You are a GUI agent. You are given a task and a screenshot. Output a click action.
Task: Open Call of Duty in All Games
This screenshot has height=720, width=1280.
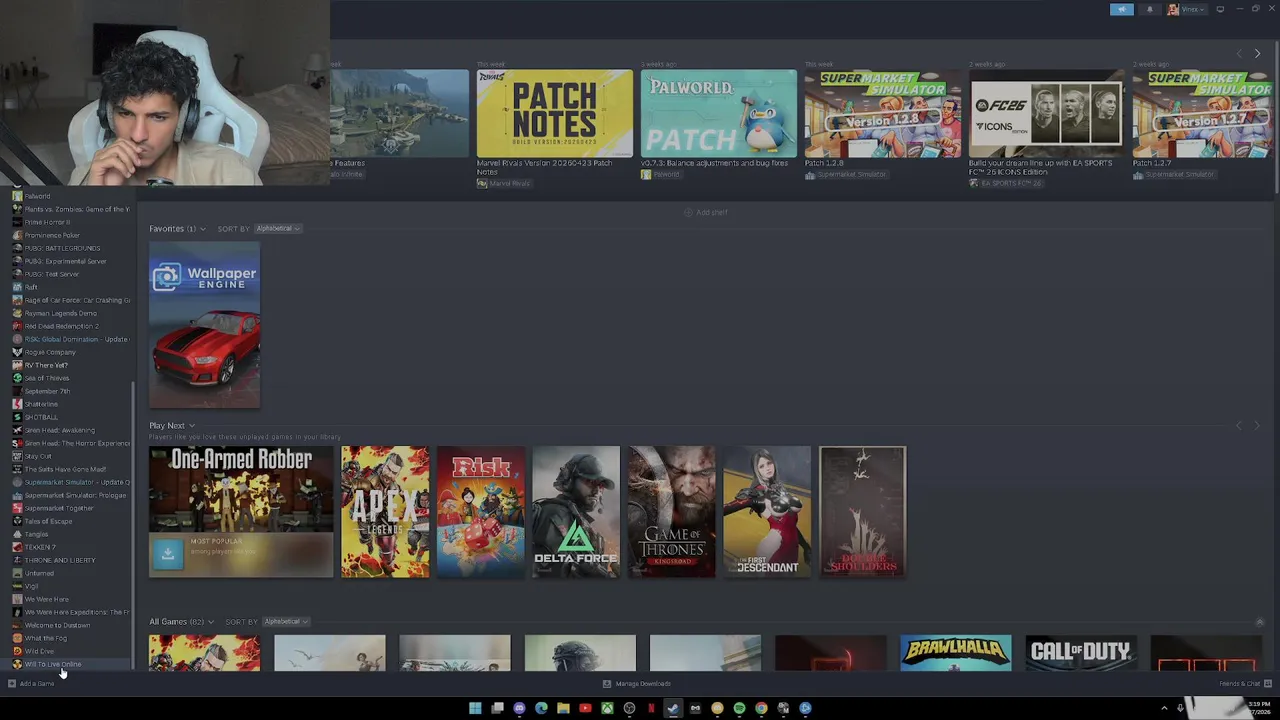1080,652
